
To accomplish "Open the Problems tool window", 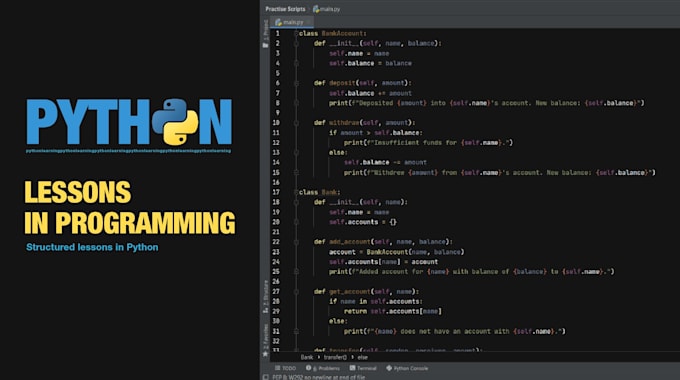I will pos(323,368).
